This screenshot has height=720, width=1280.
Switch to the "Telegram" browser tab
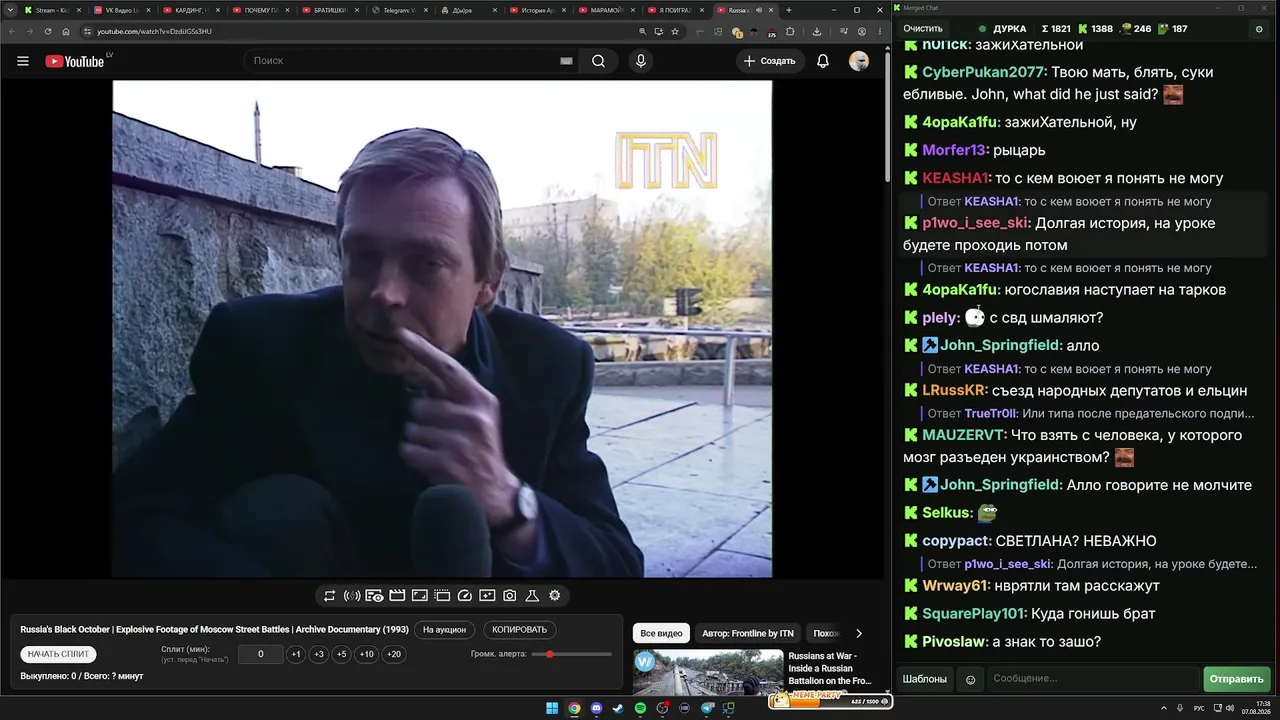[x=400, y=10]
